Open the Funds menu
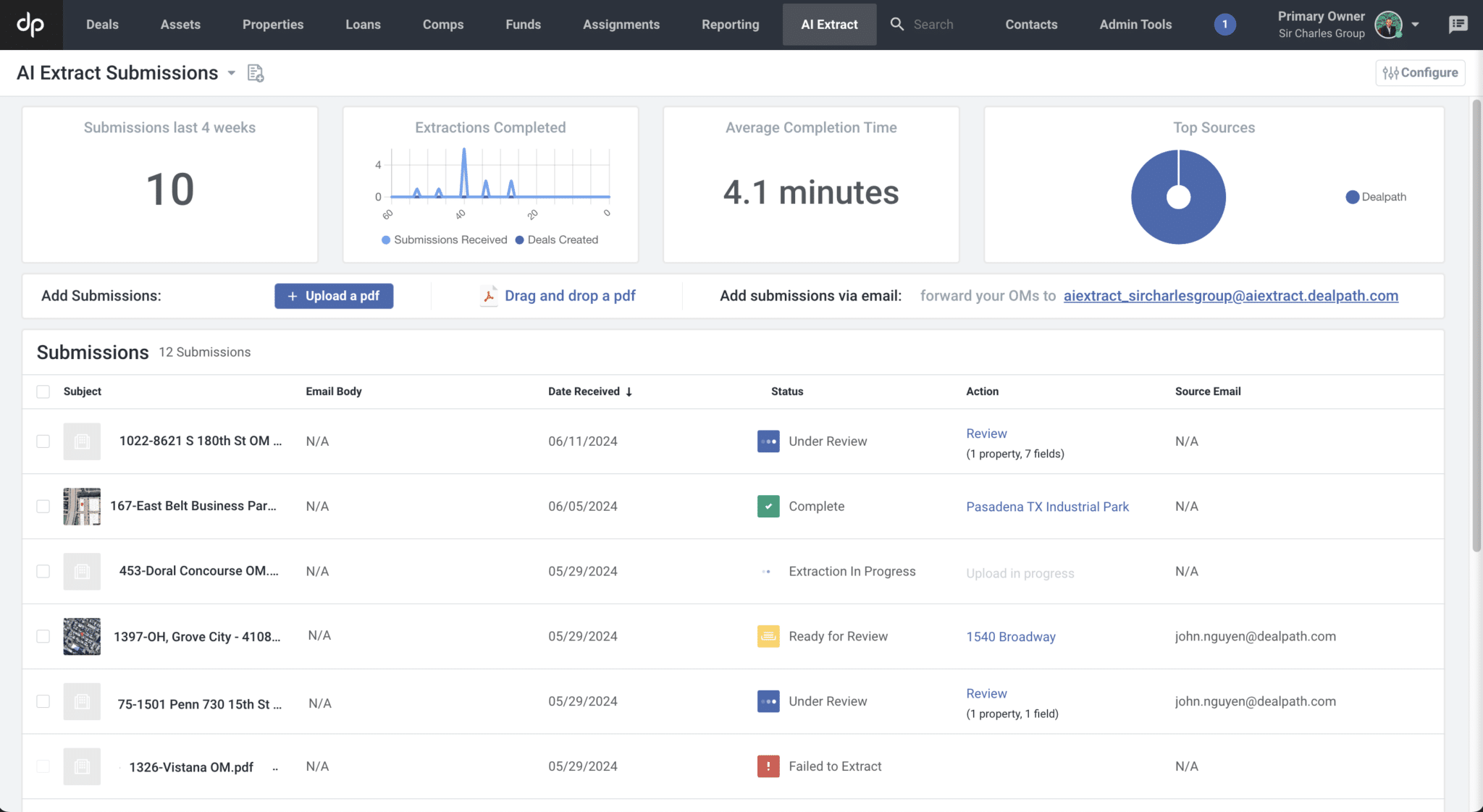1483x812 pixels. (523, 25)
